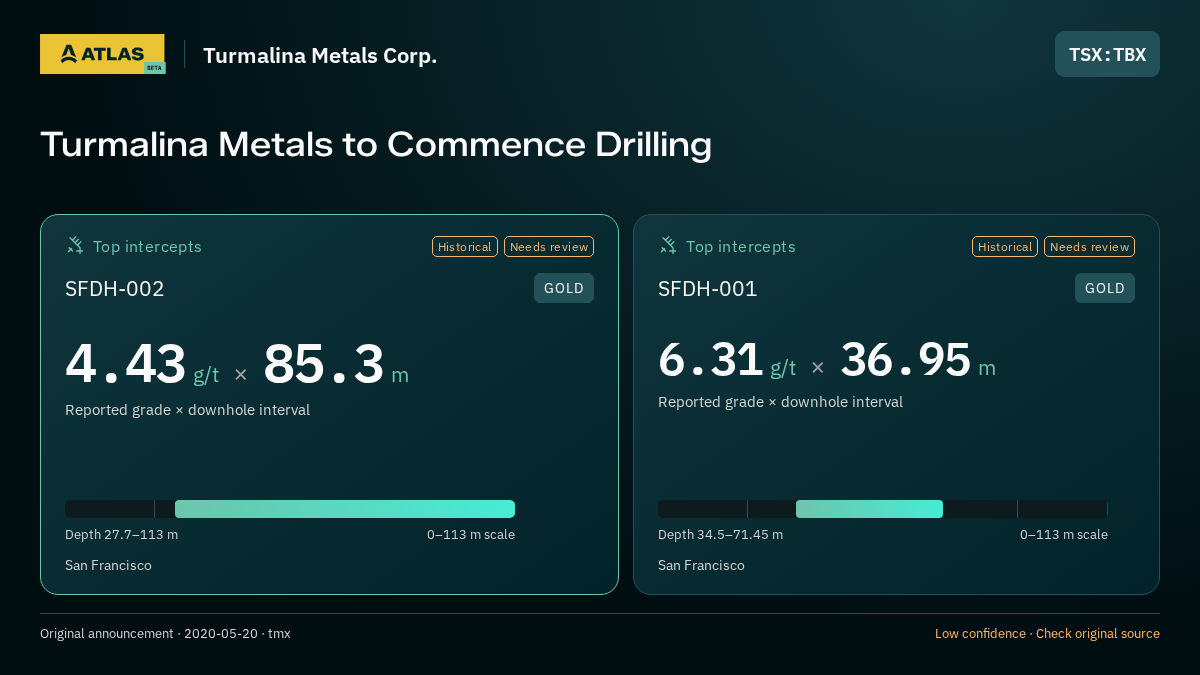Click the headline Turmalina Metals to Commence Drilling

click(376, 144)
